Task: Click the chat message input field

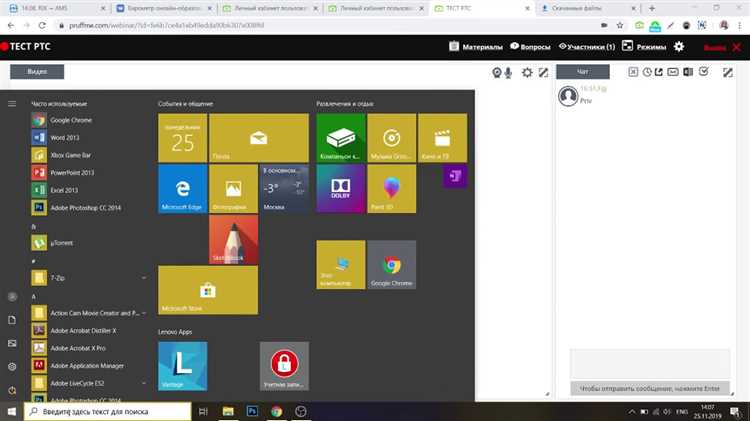Action: click(650, 364)
